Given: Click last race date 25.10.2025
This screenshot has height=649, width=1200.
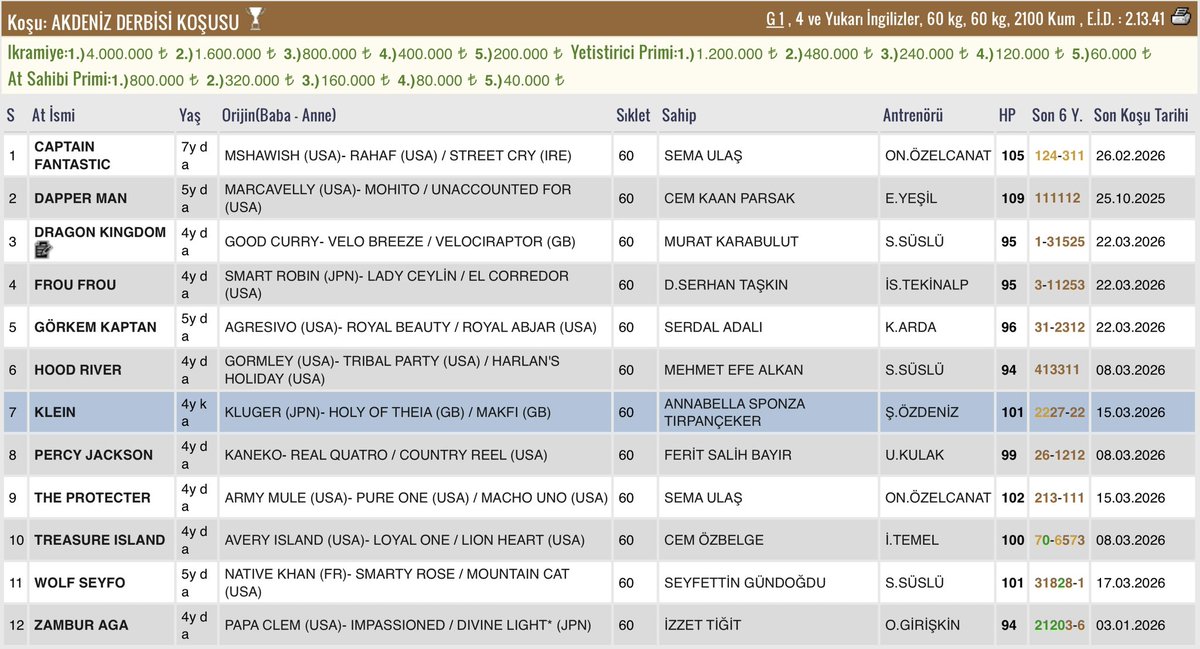Looking at the screenshot, I should 1130,198.
